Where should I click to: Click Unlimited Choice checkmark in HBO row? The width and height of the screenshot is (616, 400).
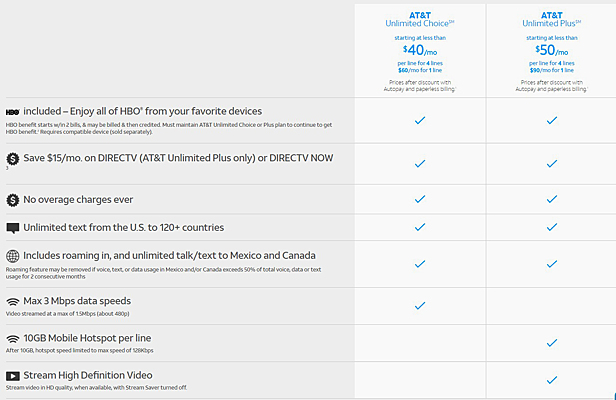pos(420,120)
